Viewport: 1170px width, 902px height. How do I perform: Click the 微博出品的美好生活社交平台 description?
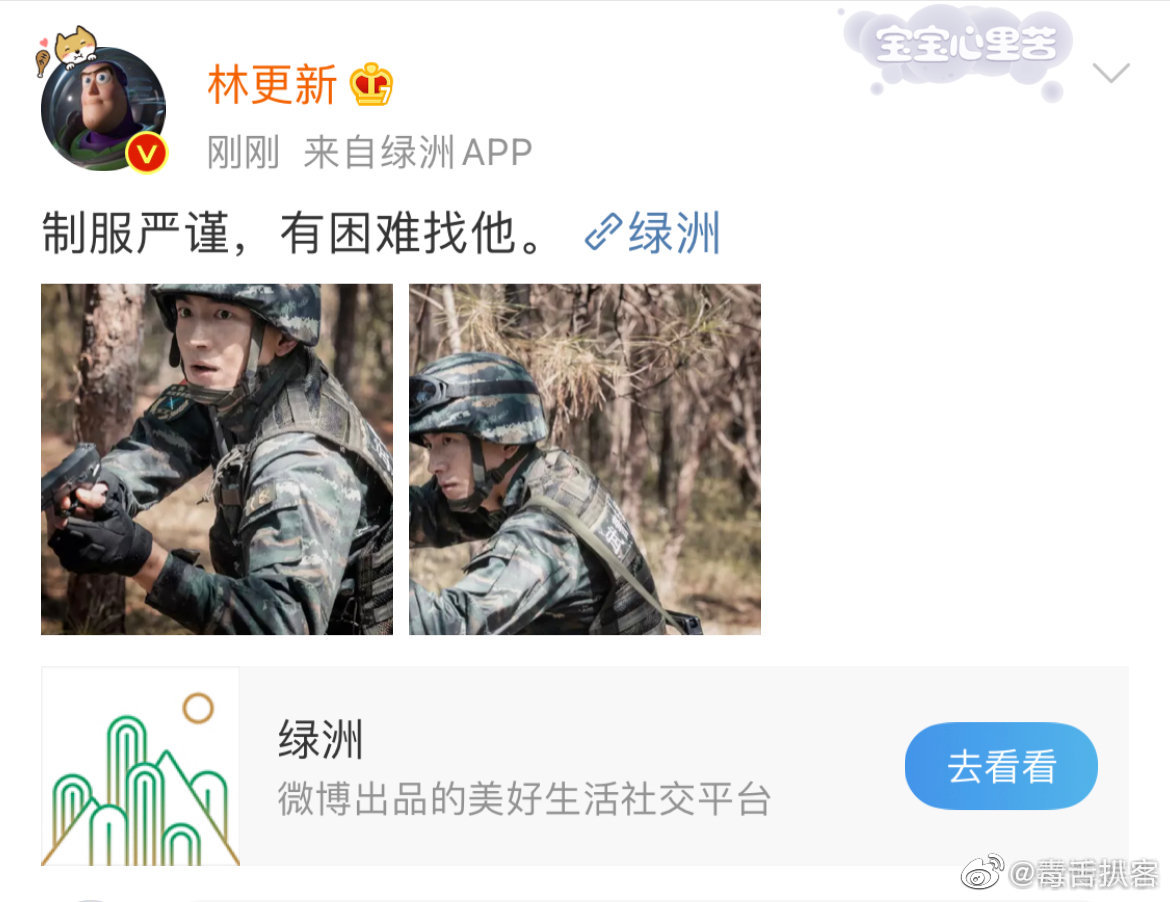(x=524, y=798)
